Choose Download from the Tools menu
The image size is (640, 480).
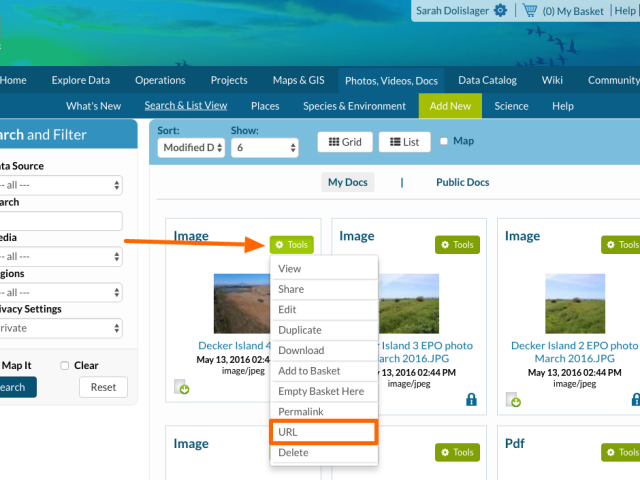[x=324, y=350]
